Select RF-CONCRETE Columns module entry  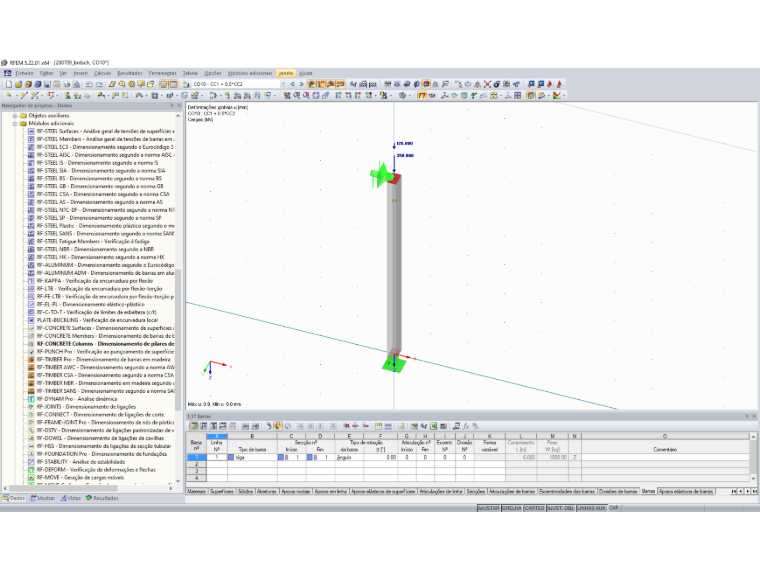[x=105, y=344]
